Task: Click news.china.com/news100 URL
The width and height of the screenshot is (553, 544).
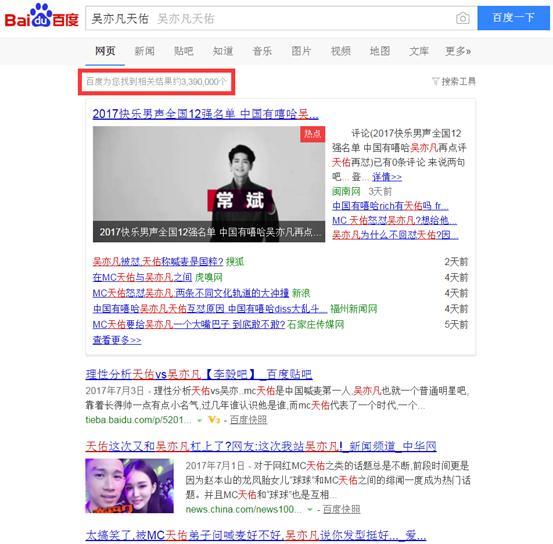Action: click(243, 509)
